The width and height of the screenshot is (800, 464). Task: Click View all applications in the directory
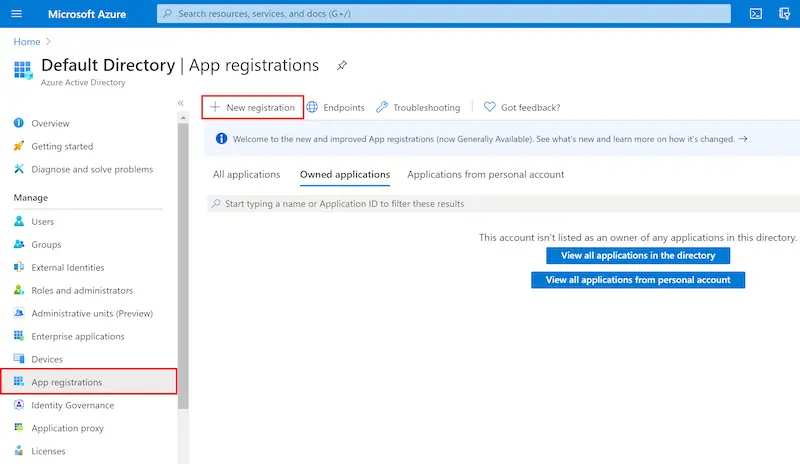[638, 255]
